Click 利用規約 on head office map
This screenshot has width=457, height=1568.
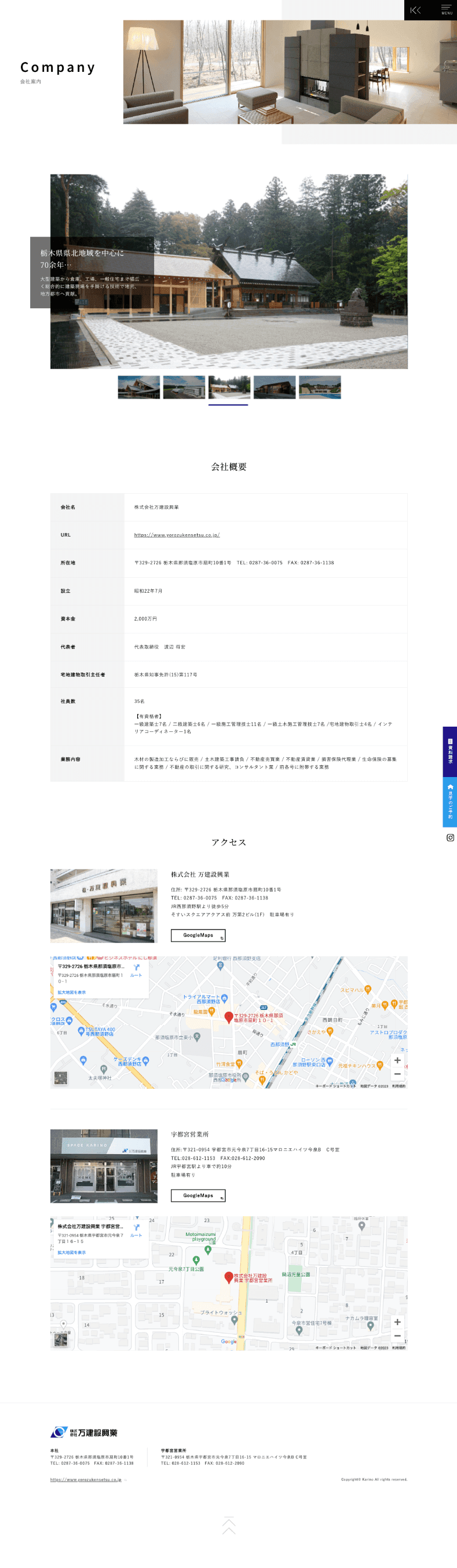[x=398, y=1085]
